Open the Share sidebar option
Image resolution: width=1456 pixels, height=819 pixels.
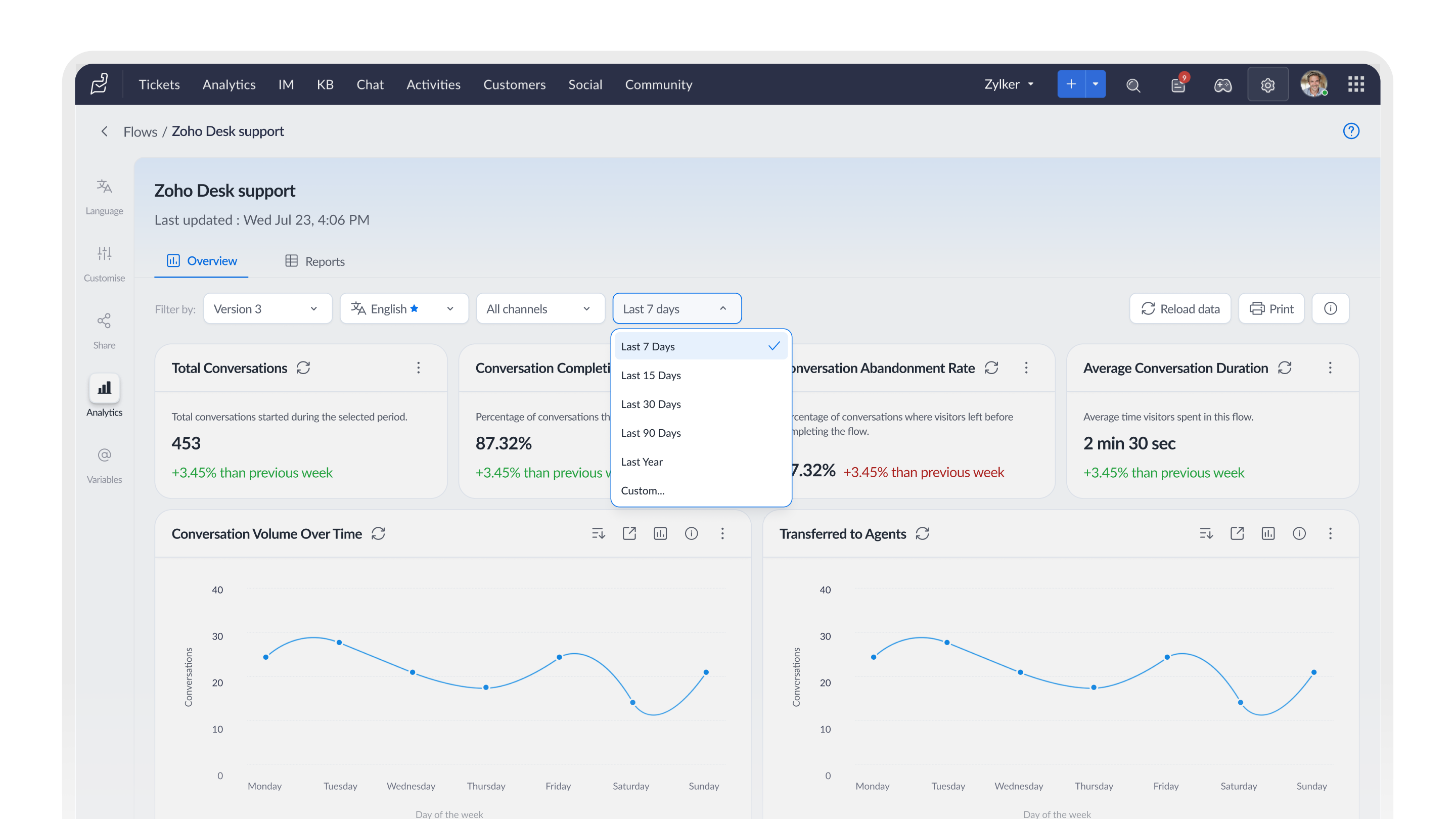(104, 331)
